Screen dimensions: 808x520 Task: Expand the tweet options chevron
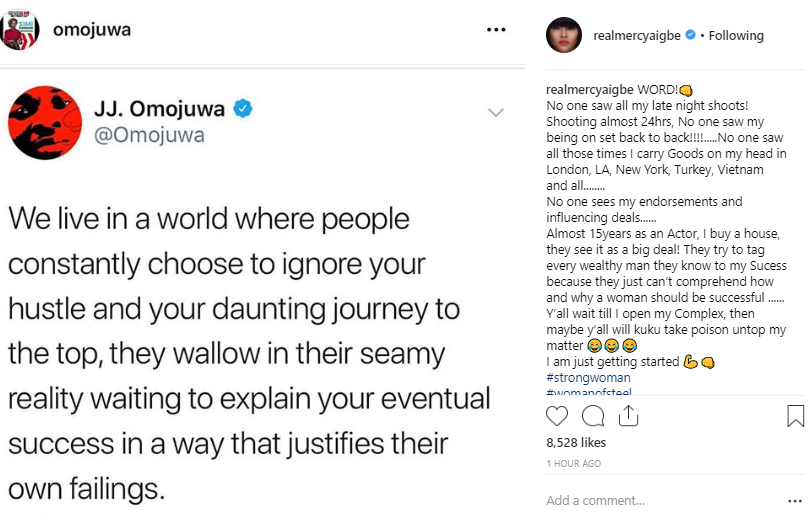495,113
